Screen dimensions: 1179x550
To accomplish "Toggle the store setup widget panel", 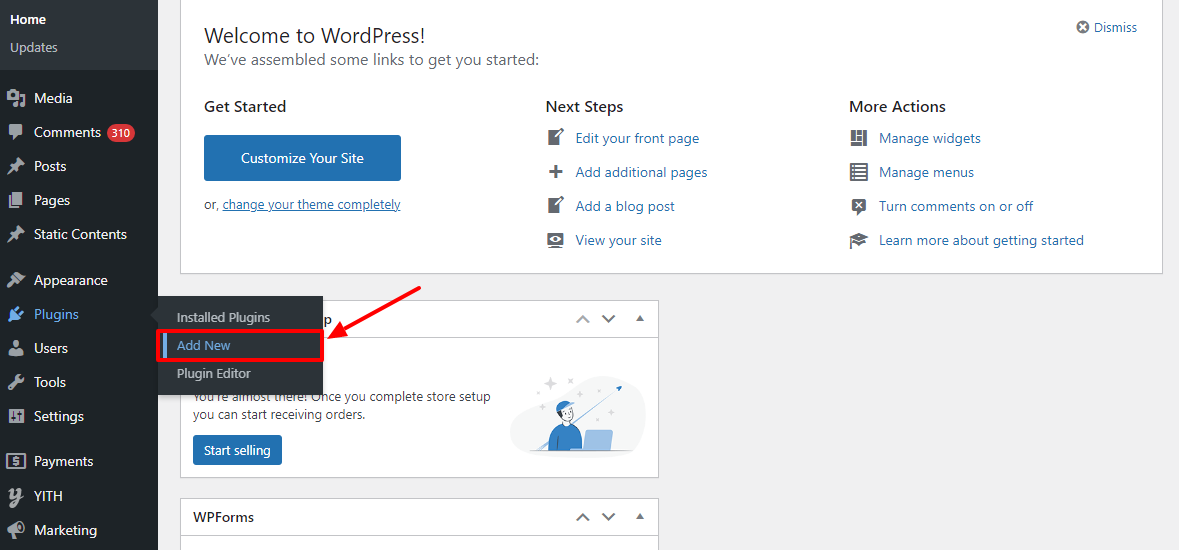I will [640, 319].
